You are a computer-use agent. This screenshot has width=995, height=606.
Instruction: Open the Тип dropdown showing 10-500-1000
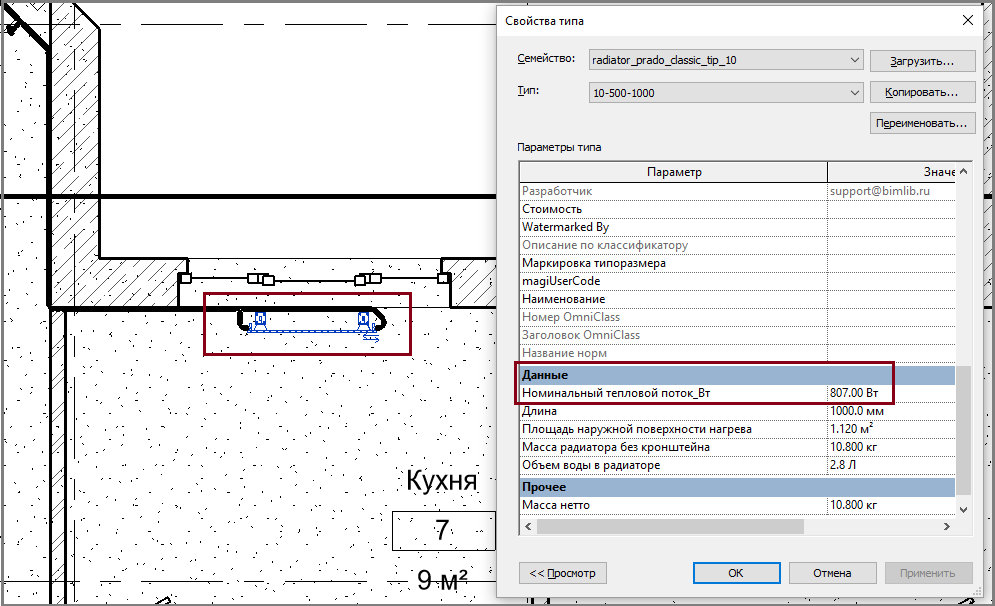[725, 93]
